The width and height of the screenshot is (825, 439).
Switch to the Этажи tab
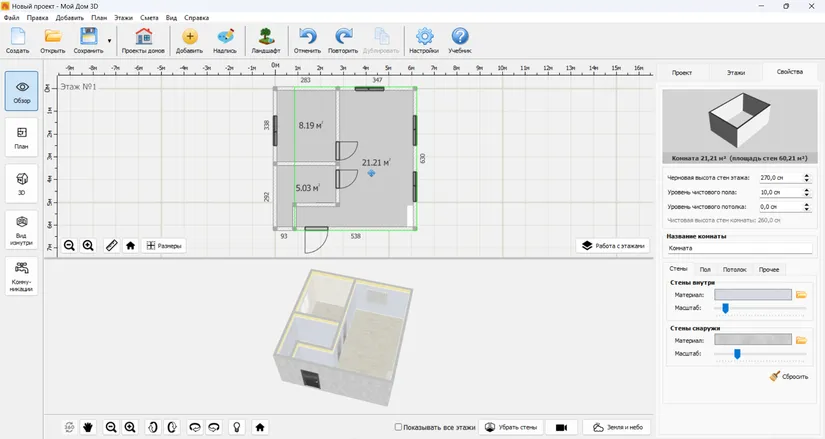[736, 73]
